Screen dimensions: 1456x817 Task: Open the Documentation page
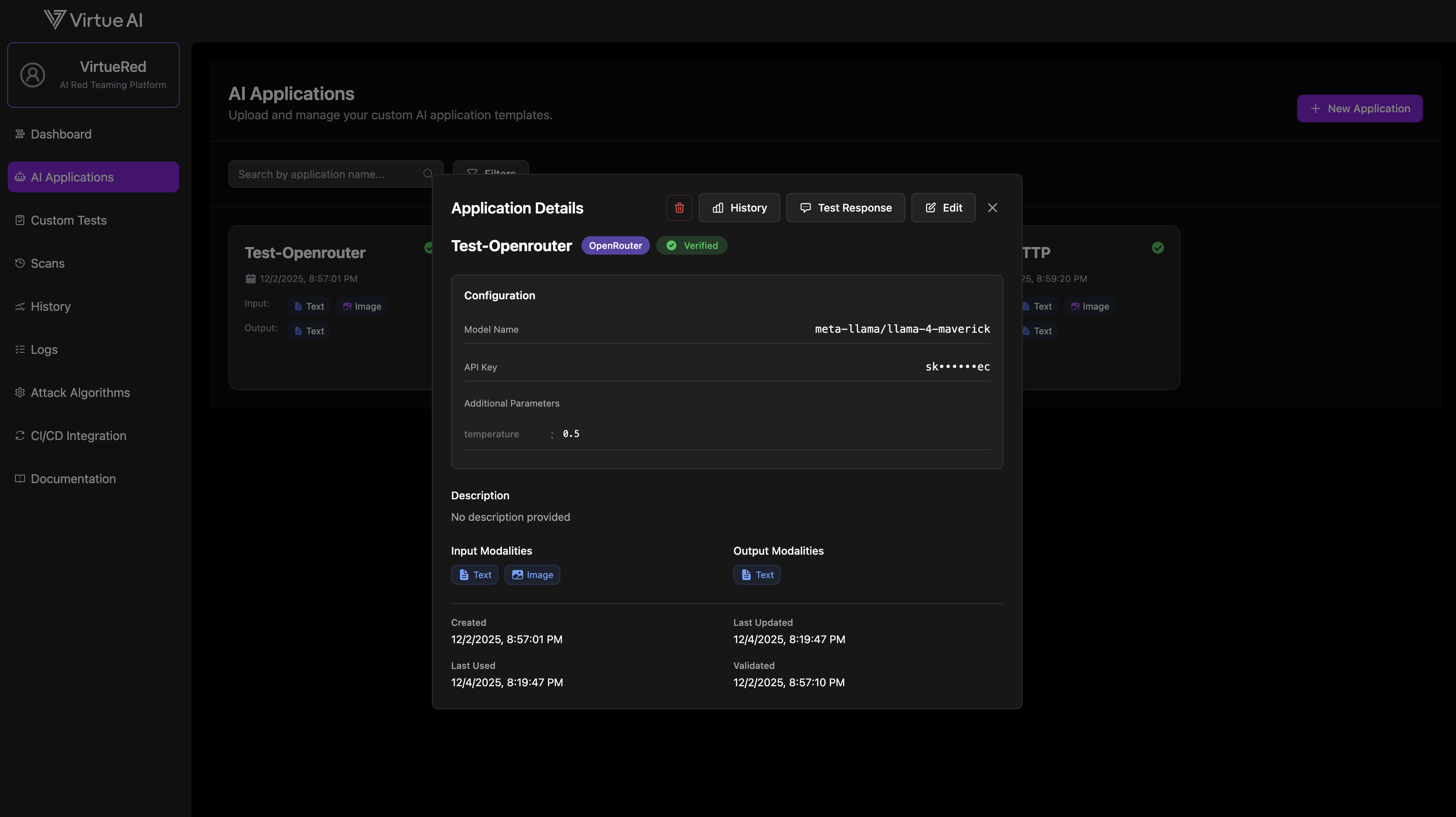pyautogui.click(x=73, y=479)
